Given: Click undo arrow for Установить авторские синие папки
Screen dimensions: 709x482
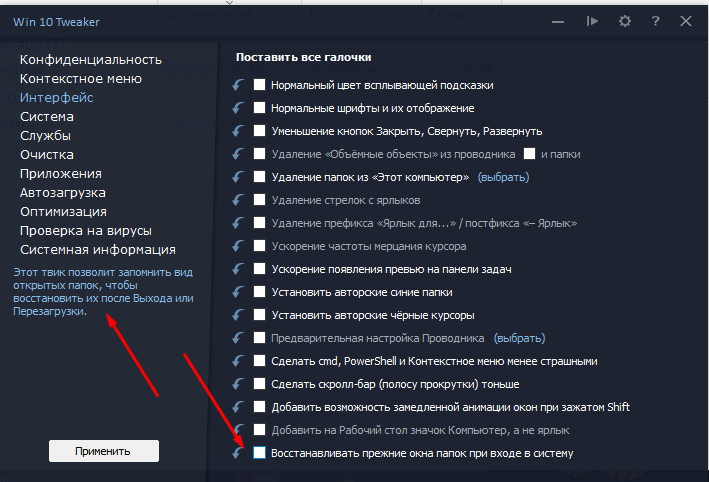Looking at the screenshot, I should (x=238, y=292).
